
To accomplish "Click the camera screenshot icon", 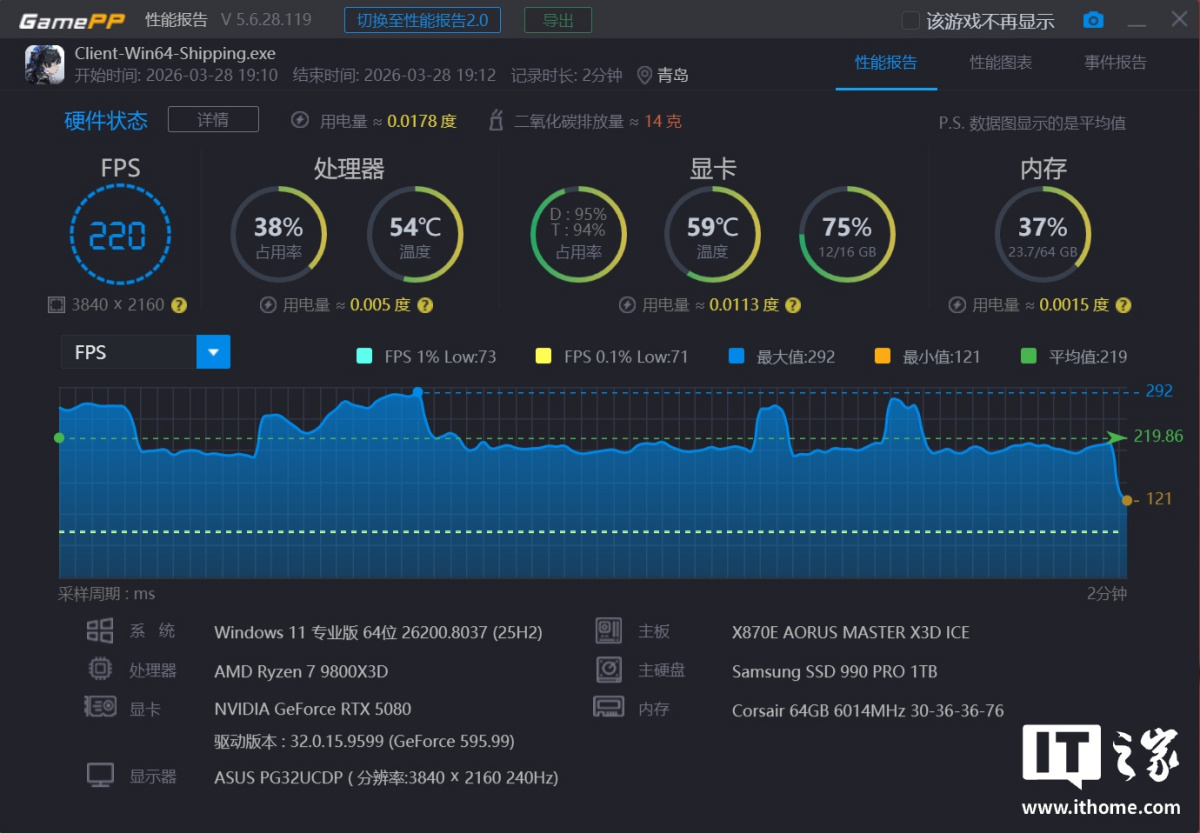I will pyautogui.click(x=1093, y=20).
